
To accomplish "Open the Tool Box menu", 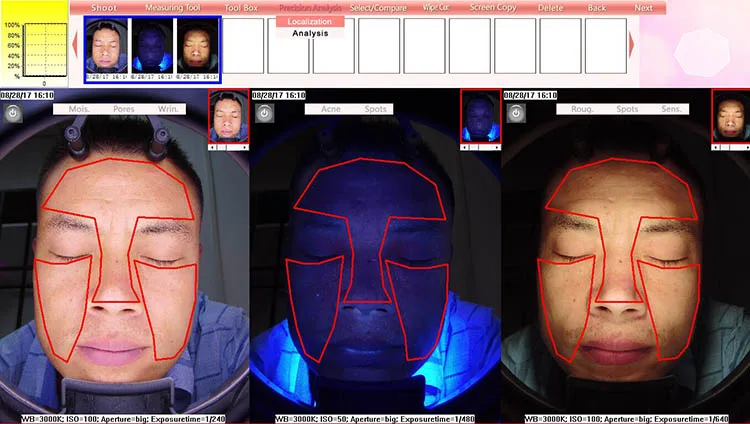I will point(241,8).
